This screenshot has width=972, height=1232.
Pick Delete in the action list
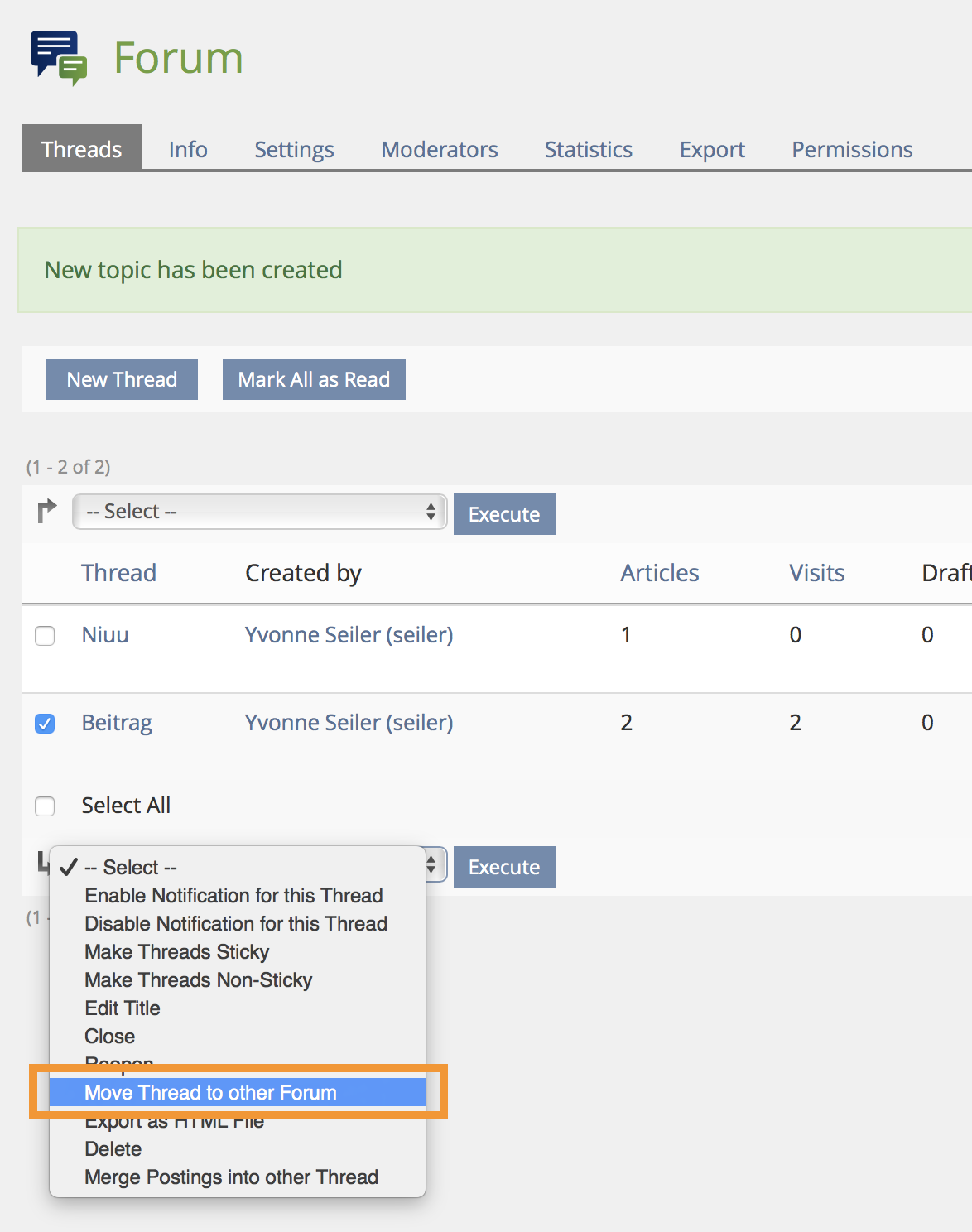click(x=113, y=1149)
